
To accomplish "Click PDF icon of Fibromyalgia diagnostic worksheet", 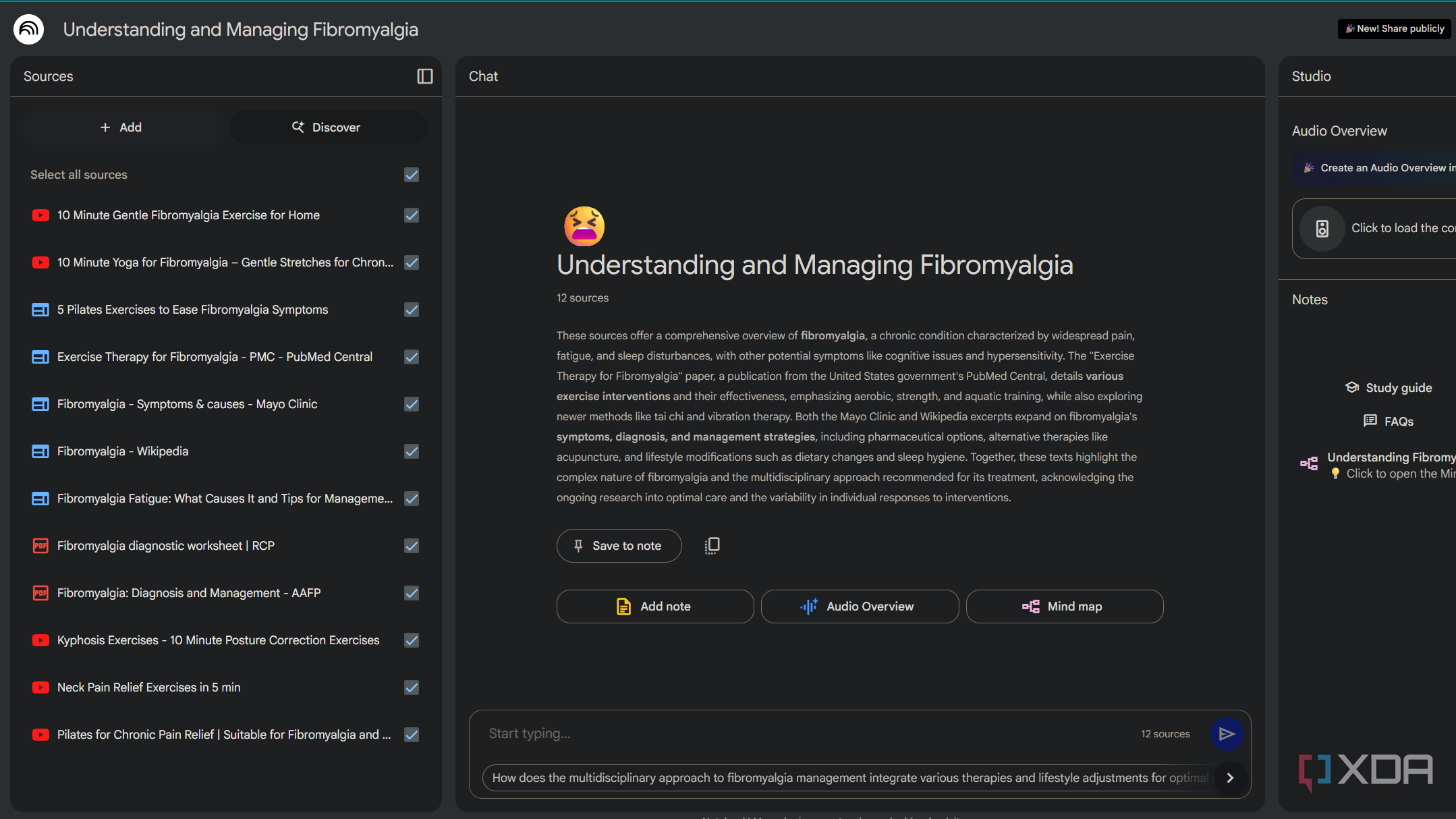I will point(40,546).
